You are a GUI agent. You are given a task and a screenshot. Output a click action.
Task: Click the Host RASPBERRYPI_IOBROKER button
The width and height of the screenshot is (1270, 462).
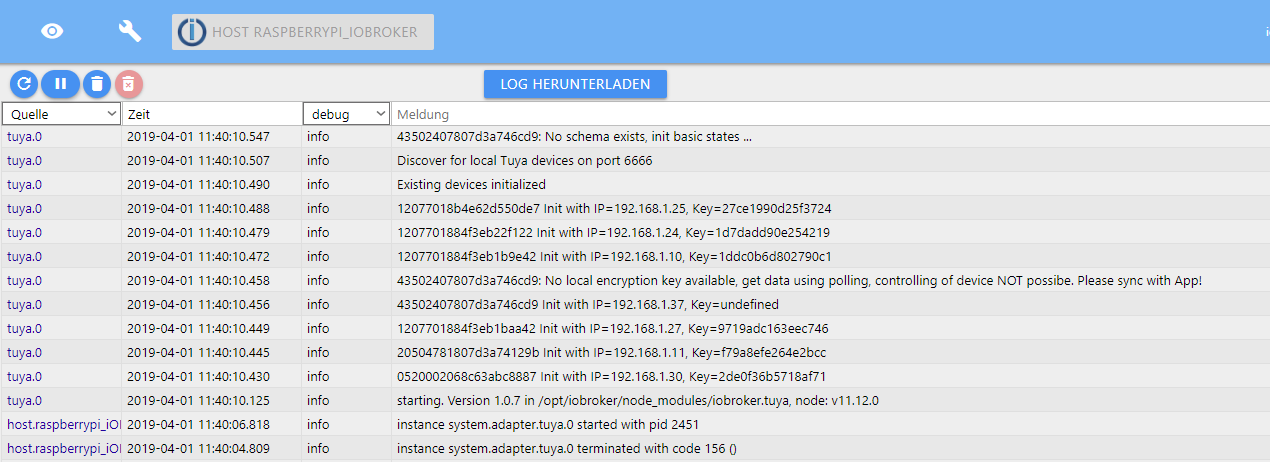(x=303, y=32)
